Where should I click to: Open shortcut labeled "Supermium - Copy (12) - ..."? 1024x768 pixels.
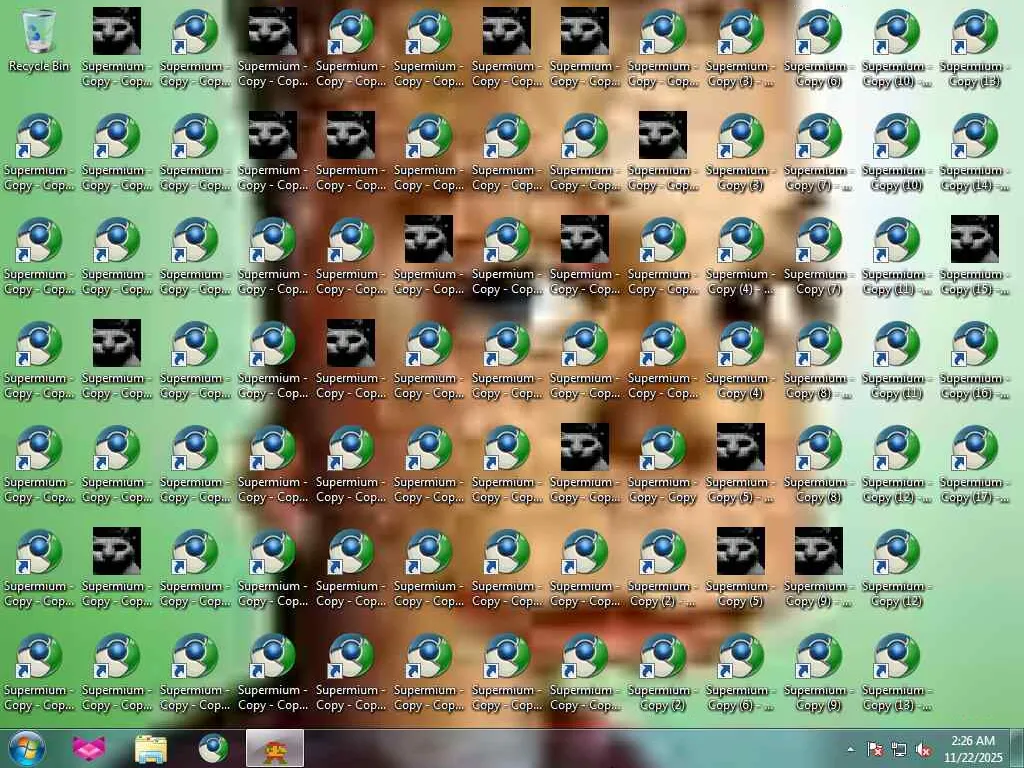coord(896,463)
